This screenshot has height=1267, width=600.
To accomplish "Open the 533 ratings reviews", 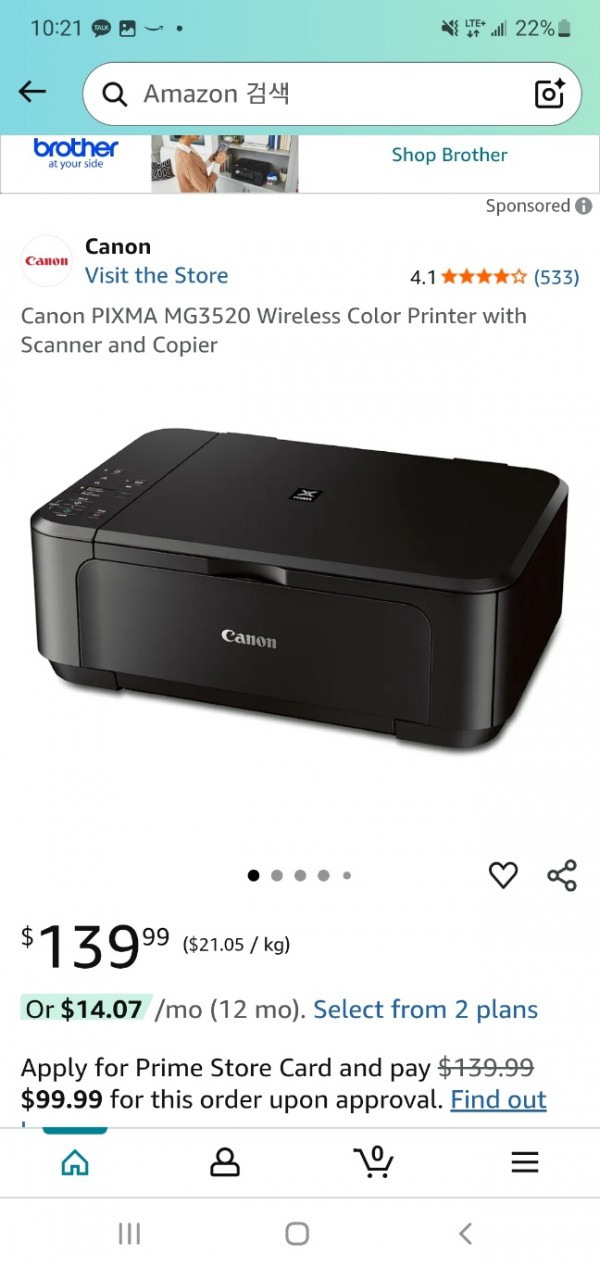I will pos(556,277).
